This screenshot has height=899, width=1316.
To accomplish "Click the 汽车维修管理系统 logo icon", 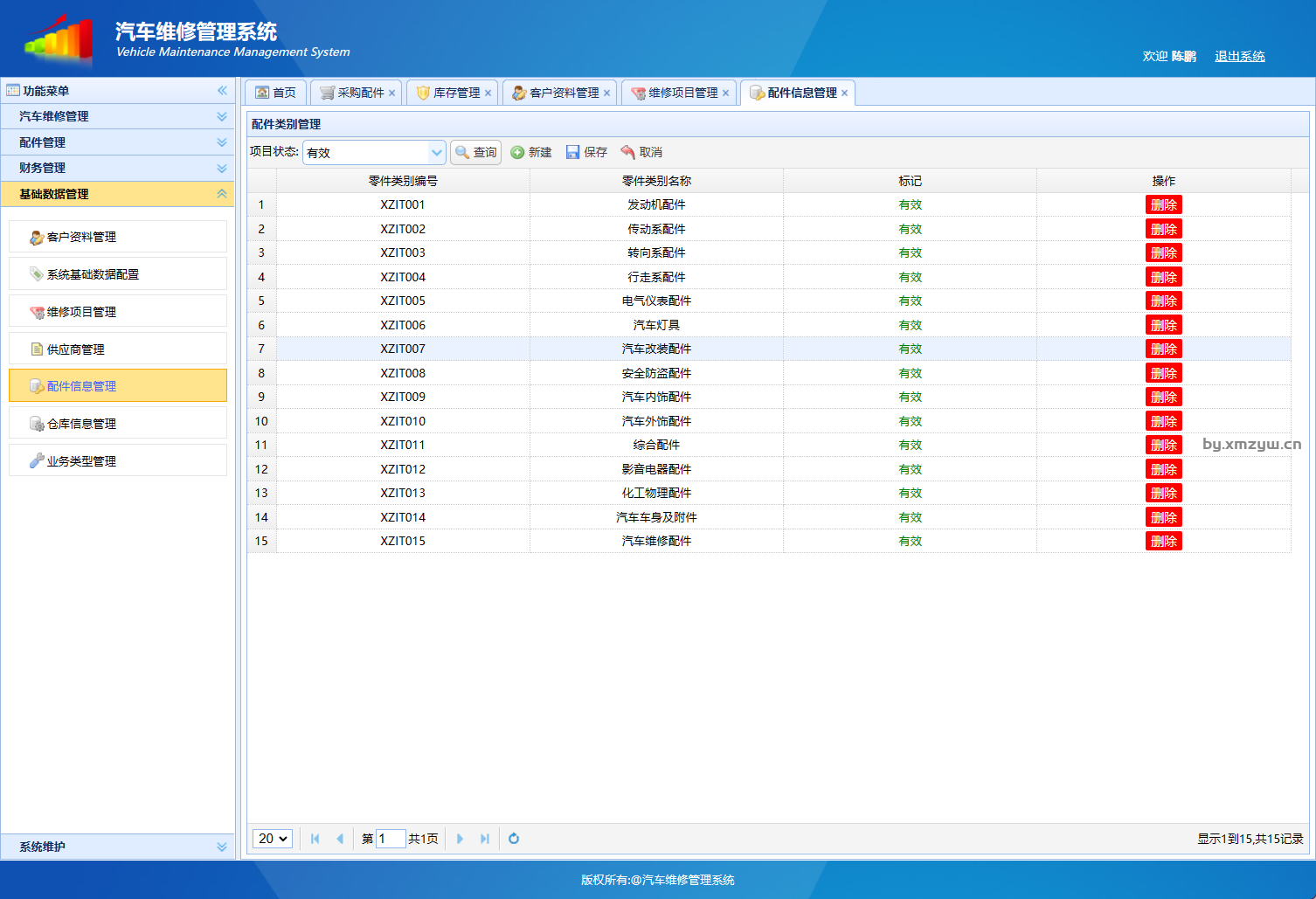I will tap(59, 39).
